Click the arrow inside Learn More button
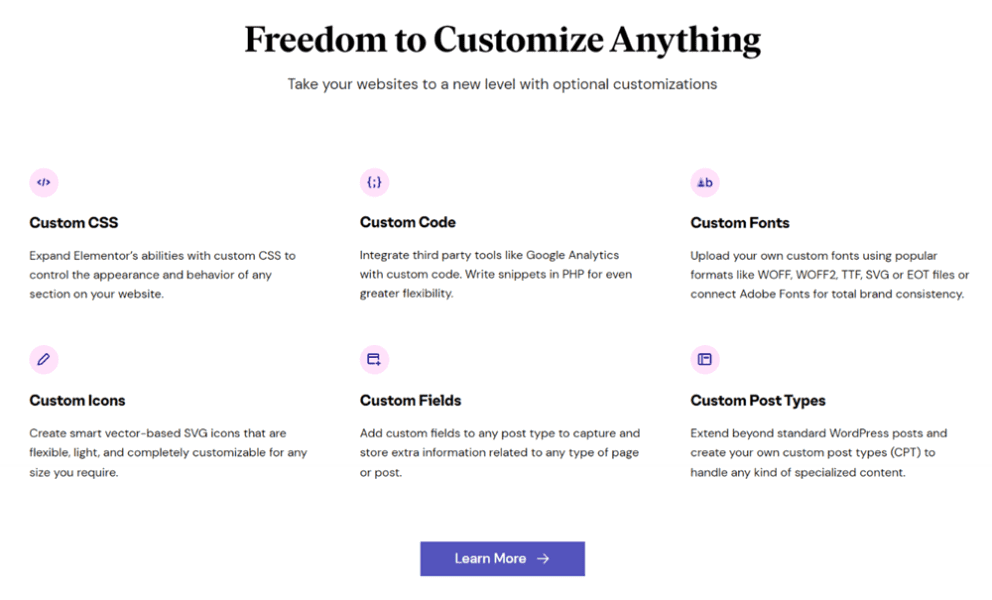 click(543, 558)
